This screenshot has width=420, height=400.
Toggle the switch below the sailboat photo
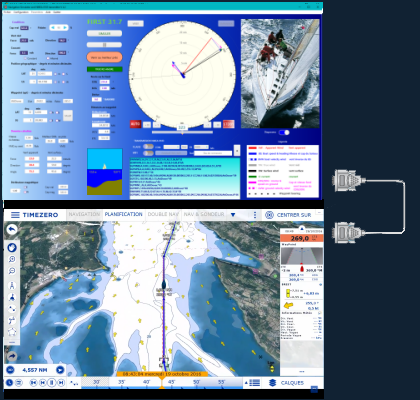point(284,132)
